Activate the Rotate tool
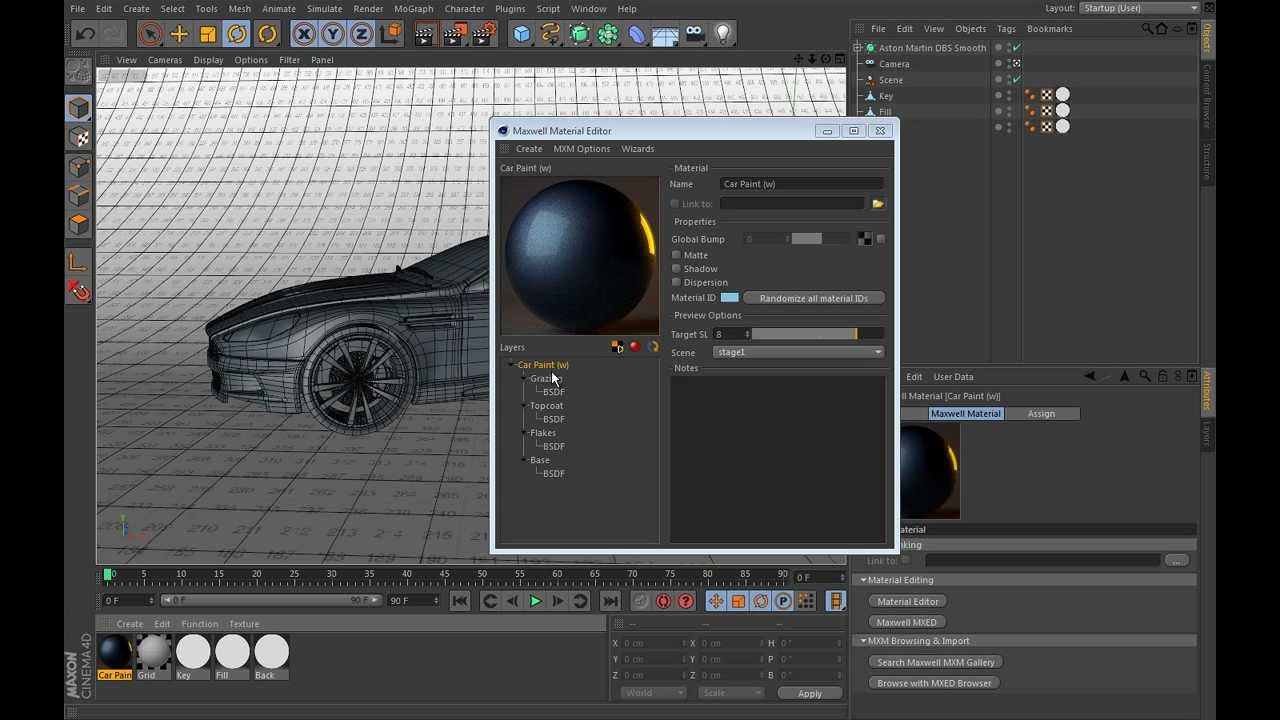Screen dimensions: 1280x720 coord(237,34)
